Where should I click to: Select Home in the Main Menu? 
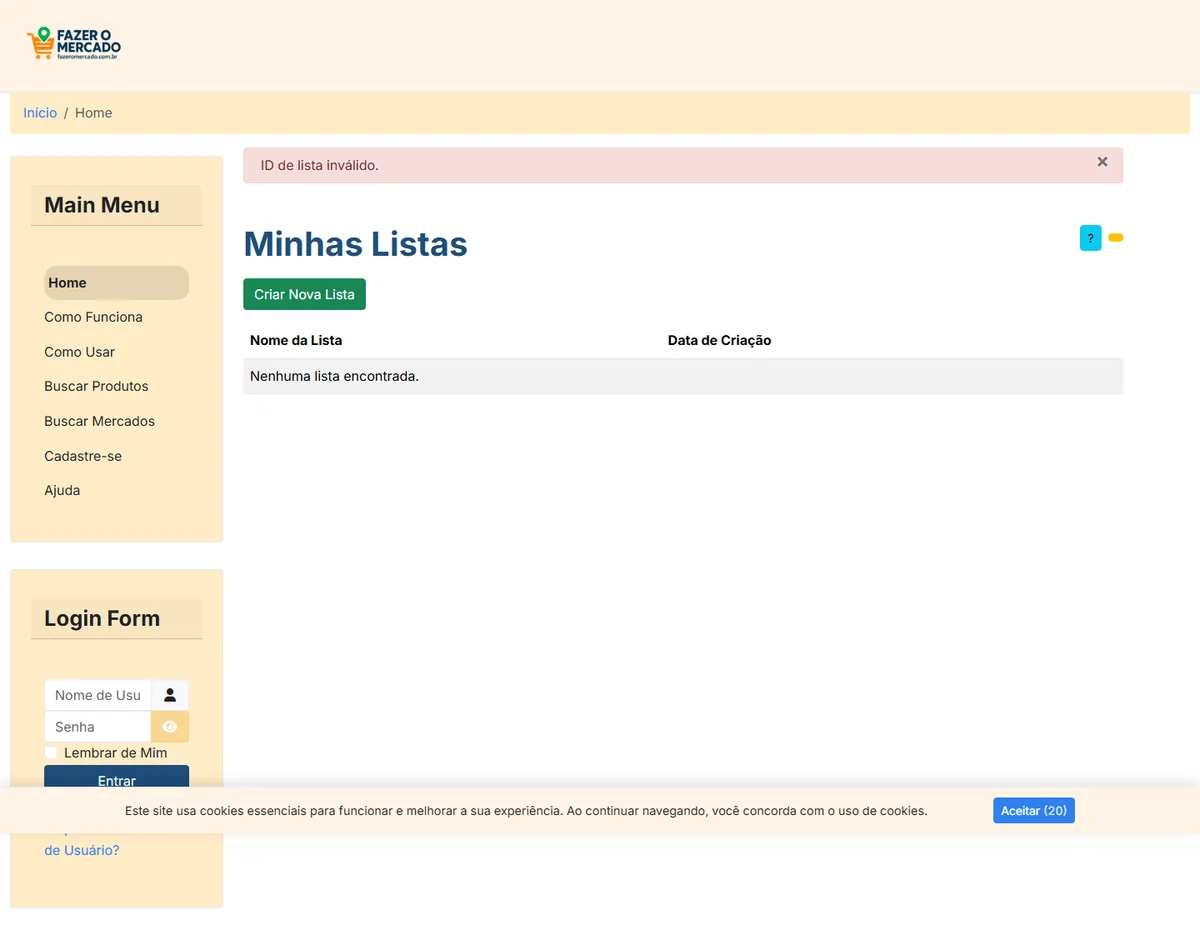(116, 283)
